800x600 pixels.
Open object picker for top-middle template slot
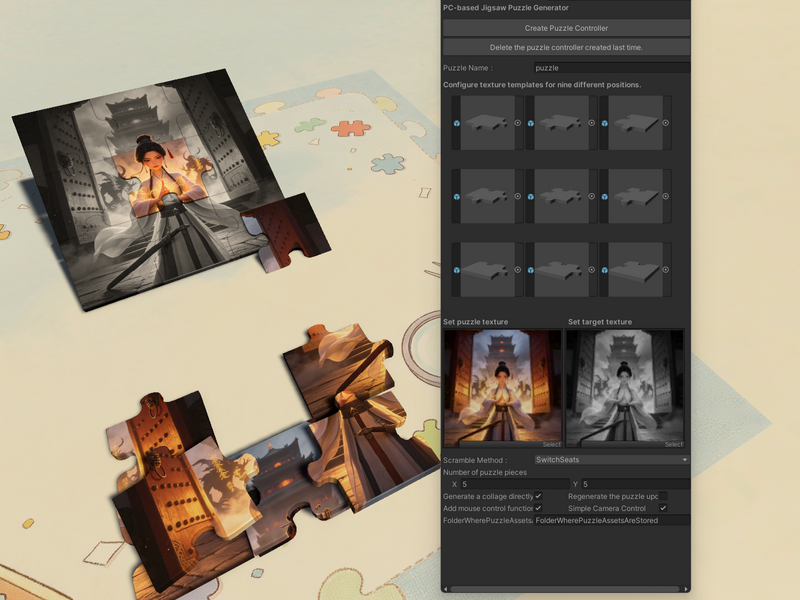coord(592,123)
